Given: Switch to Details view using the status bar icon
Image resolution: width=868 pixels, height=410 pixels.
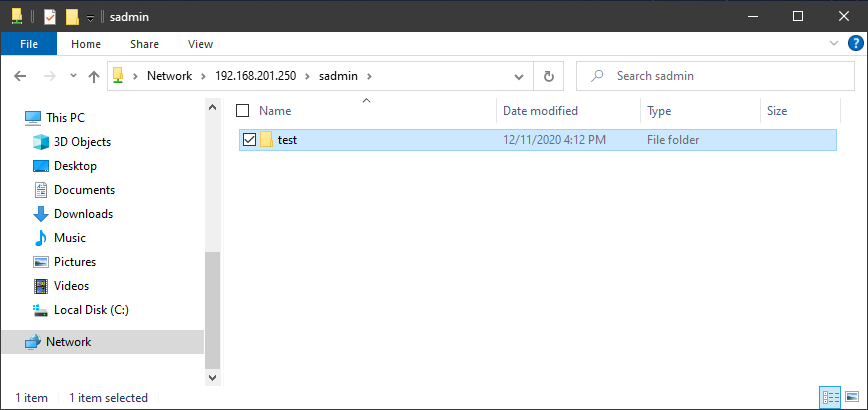Looking at the screenshot, I should click(829, 398).
